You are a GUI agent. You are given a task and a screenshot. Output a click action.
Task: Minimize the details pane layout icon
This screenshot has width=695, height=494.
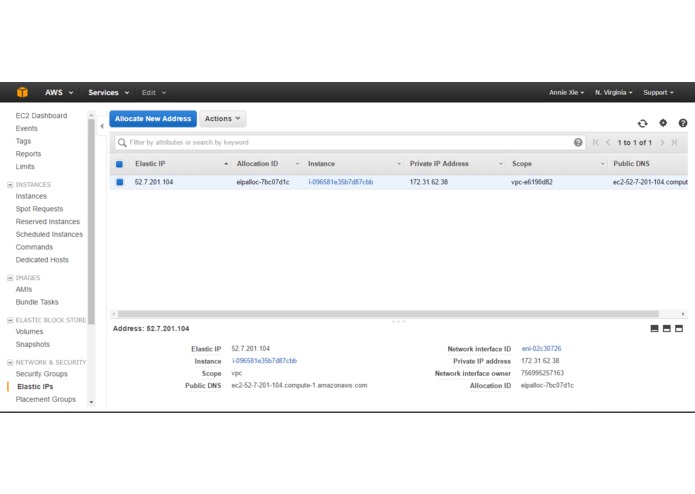coord(654,328)
